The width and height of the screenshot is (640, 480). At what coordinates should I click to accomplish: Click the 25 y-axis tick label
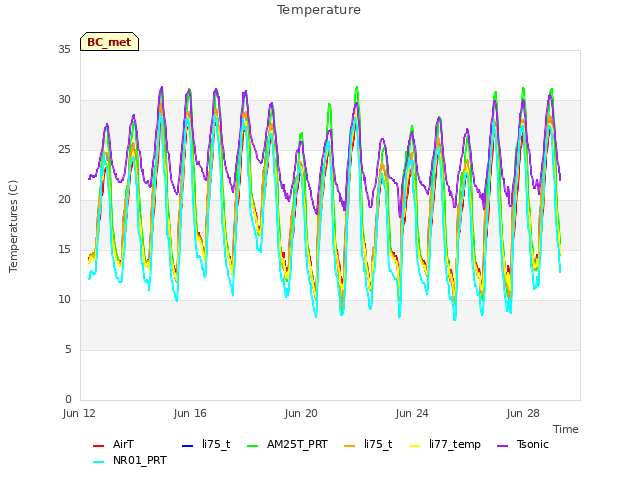tap(64, 149)
